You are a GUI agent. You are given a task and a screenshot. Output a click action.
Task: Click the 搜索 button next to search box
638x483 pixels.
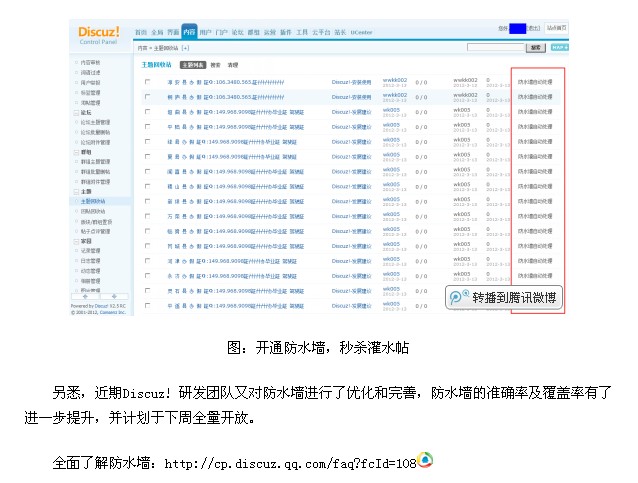click(536, 48)
